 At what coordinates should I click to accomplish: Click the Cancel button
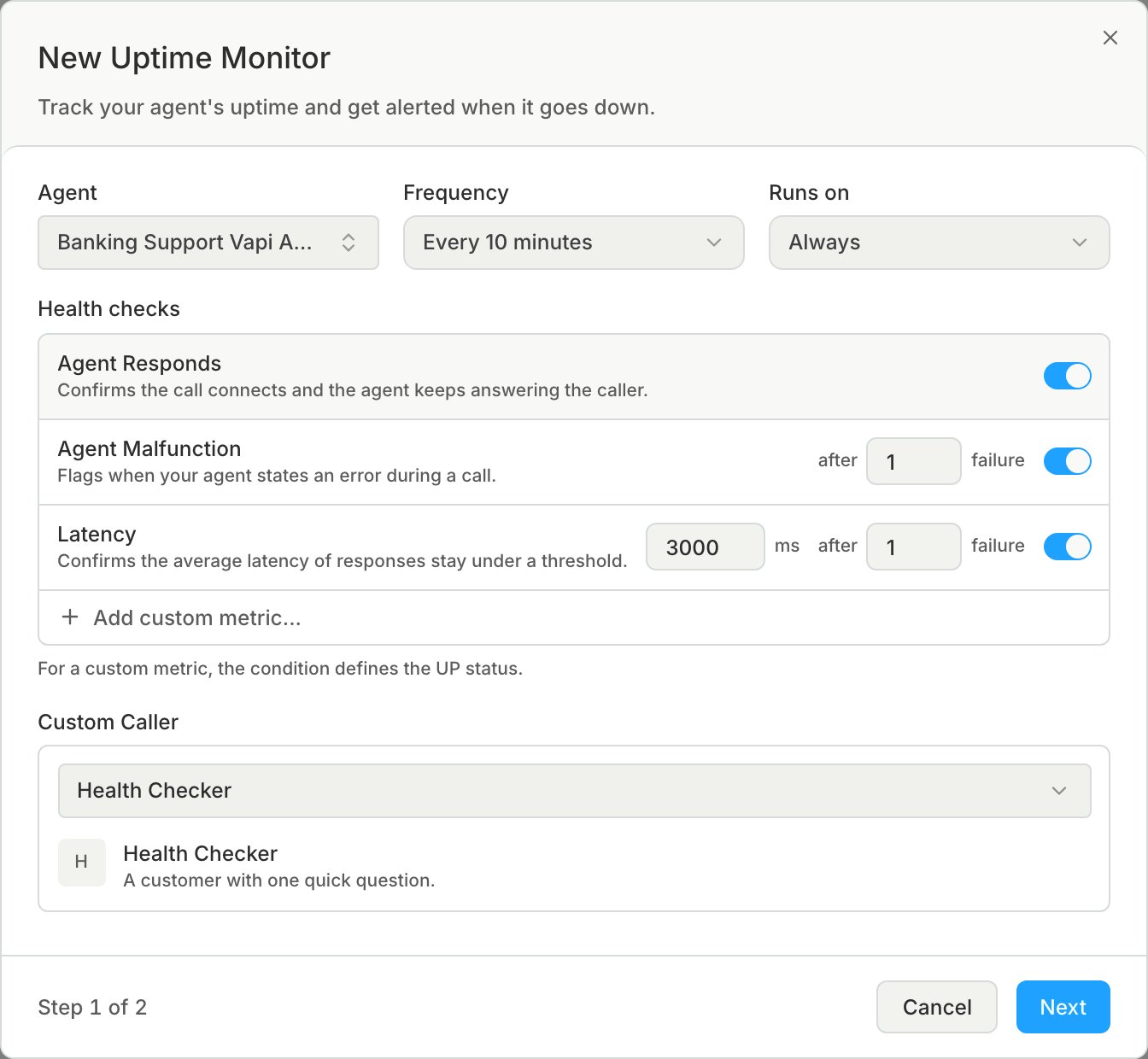937,1007
